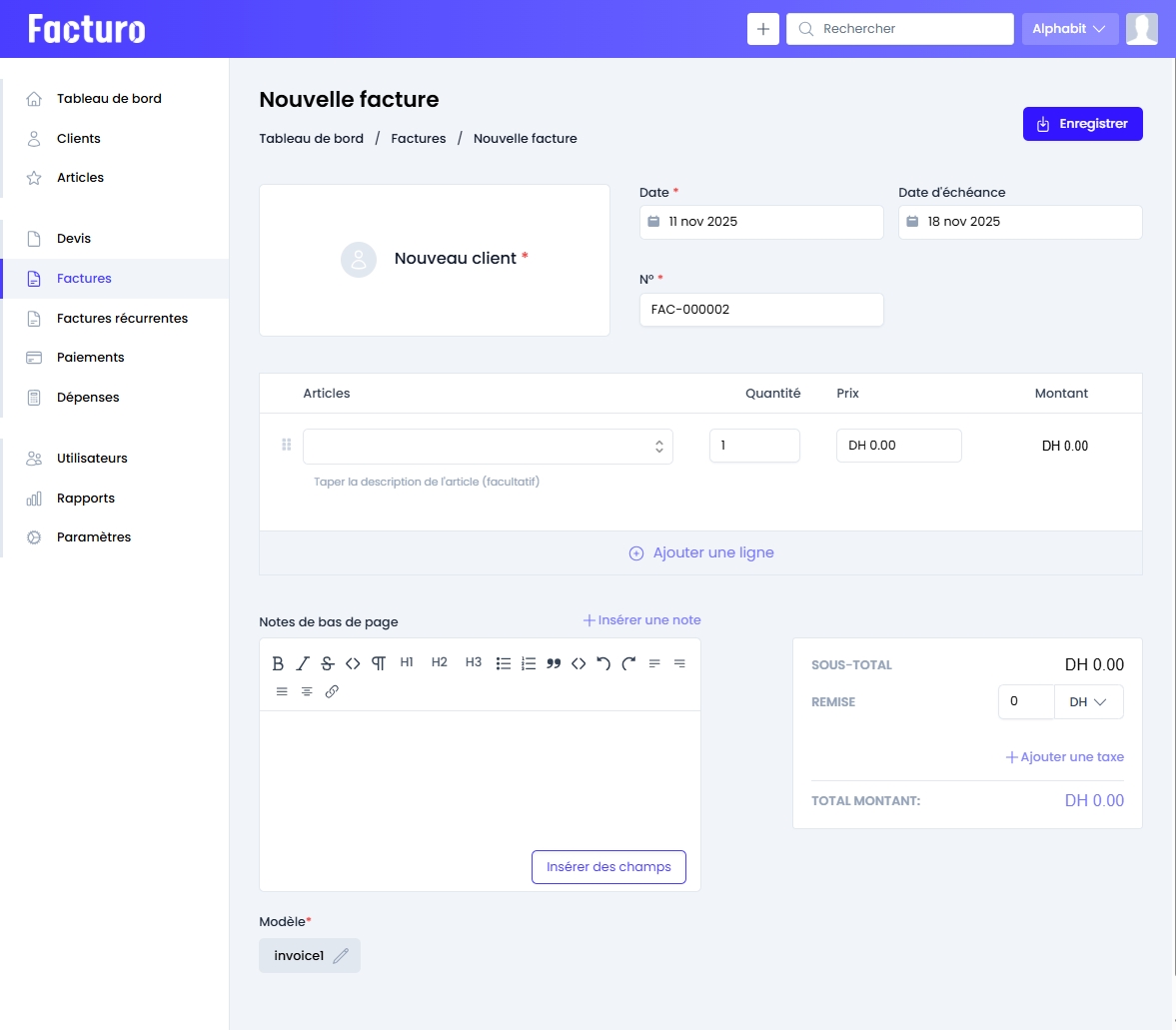Click the plus icon in the top bar

pyautogui.click(x=762, y=29)
